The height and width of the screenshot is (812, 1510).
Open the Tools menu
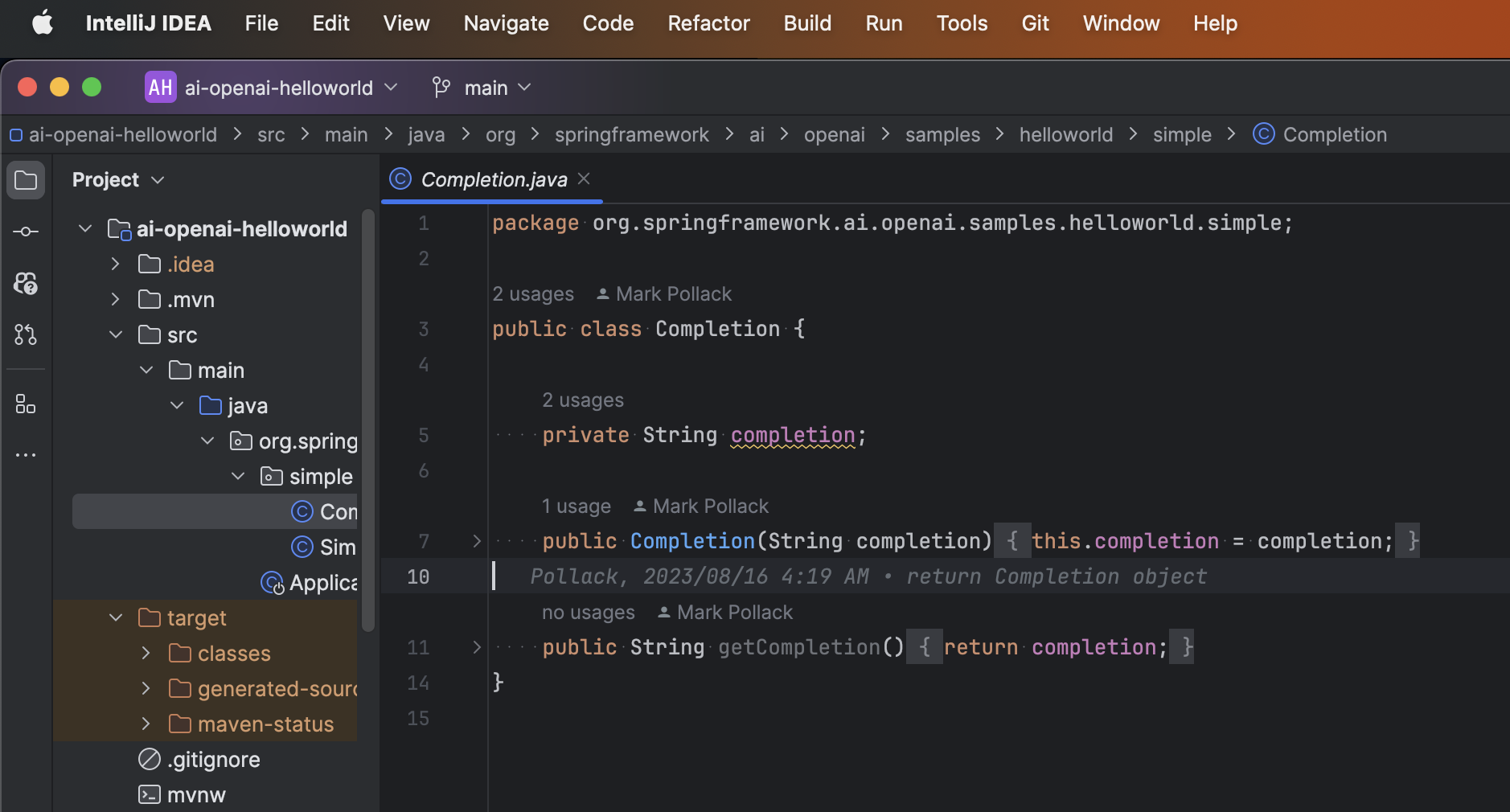pyautogui.click(x=962, y=23)
